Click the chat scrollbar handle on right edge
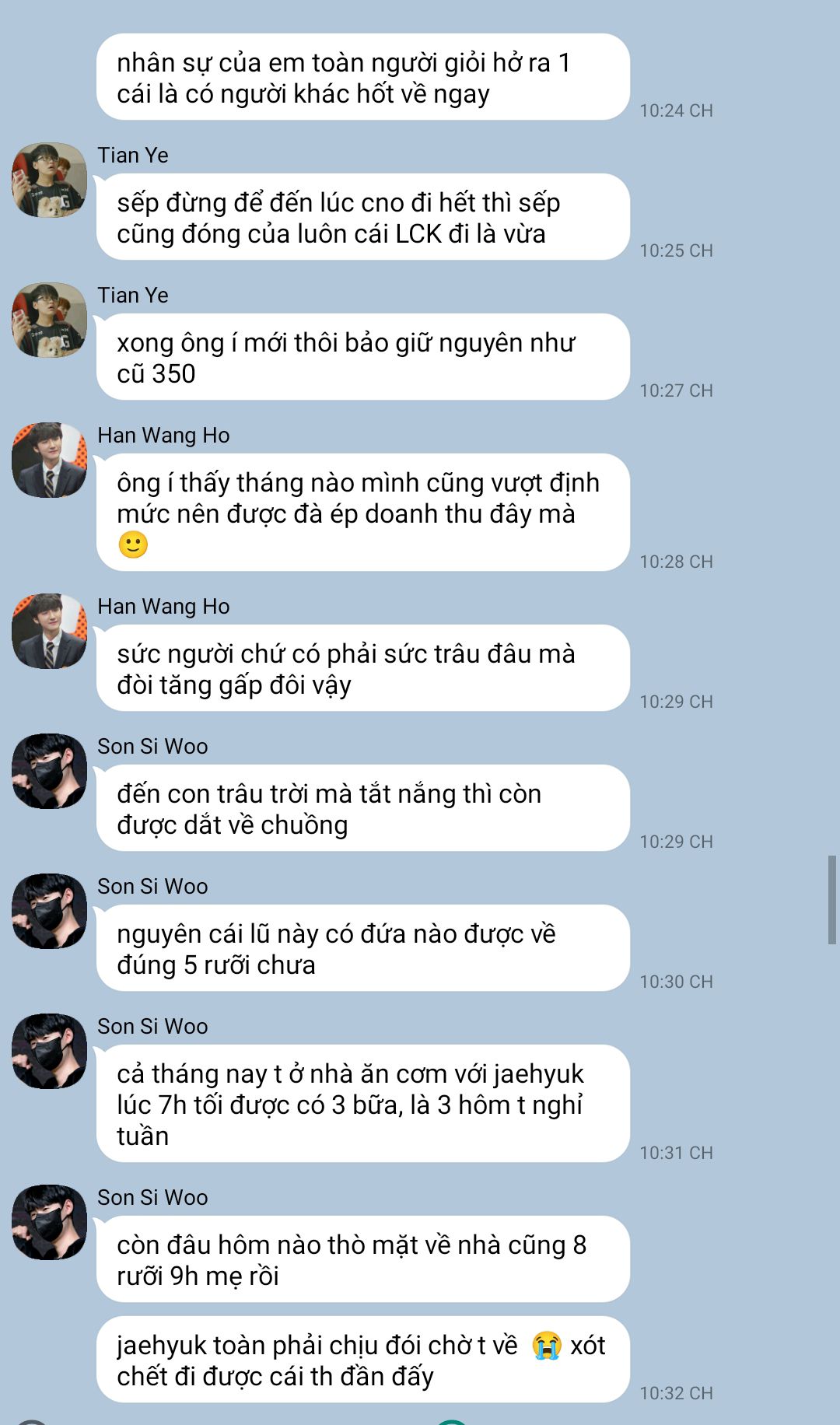840x1425 pixels. 831,900
